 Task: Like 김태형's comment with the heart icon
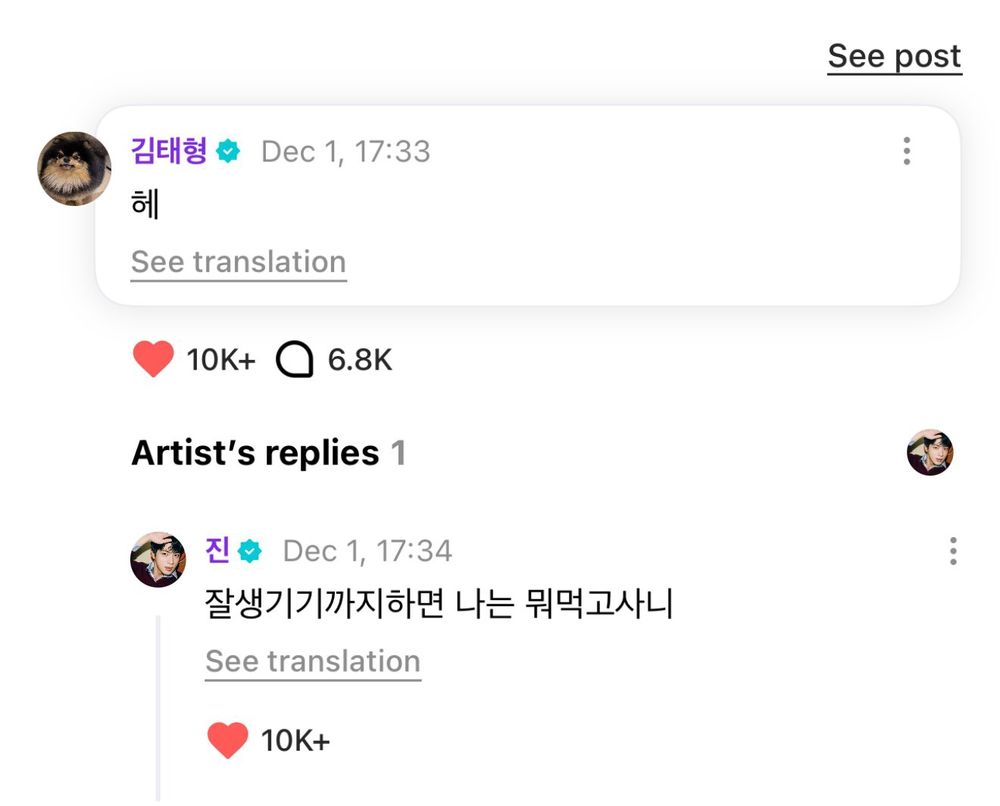153,359
